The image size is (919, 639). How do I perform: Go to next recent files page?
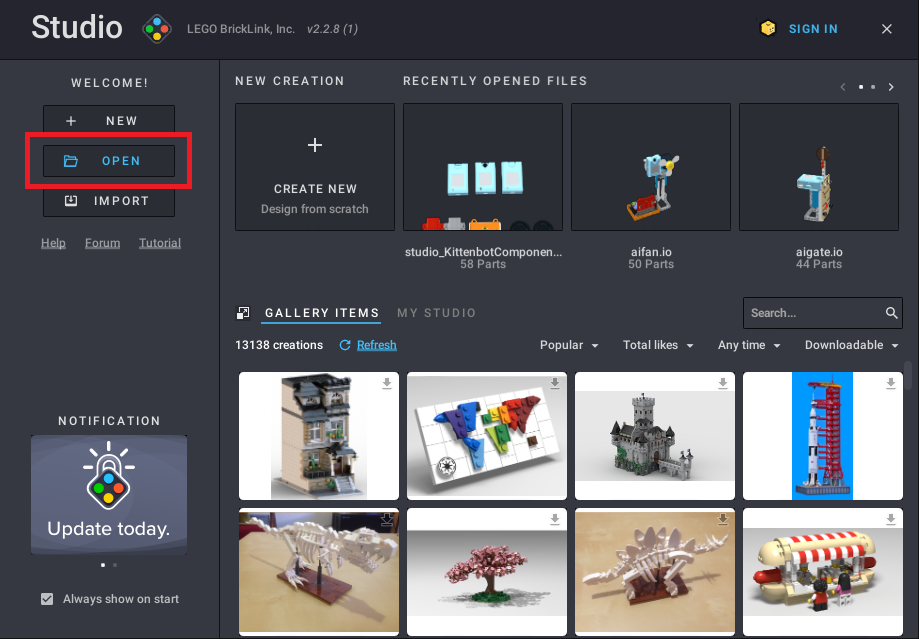890,87
